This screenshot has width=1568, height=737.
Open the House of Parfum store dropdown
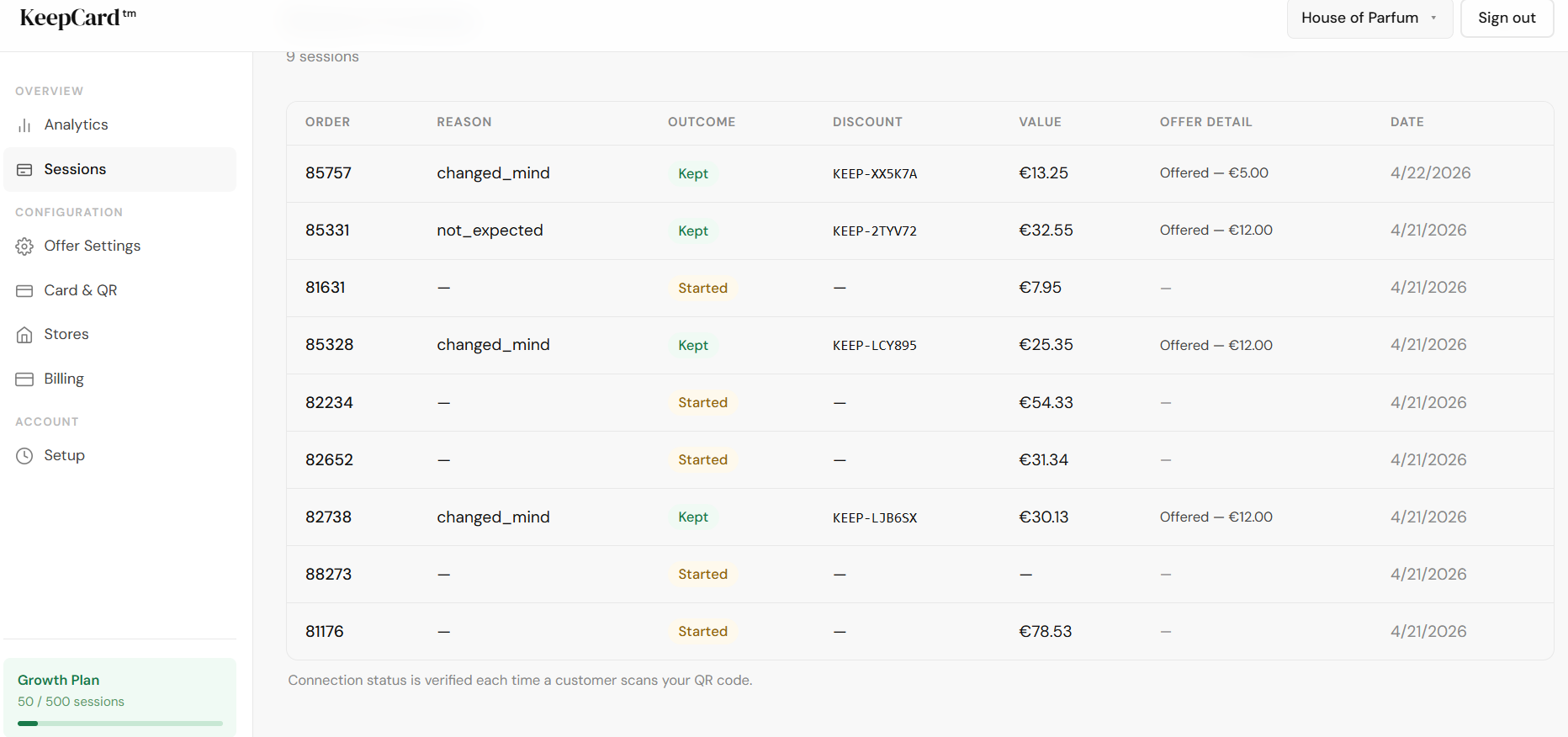coord(1369,18)
